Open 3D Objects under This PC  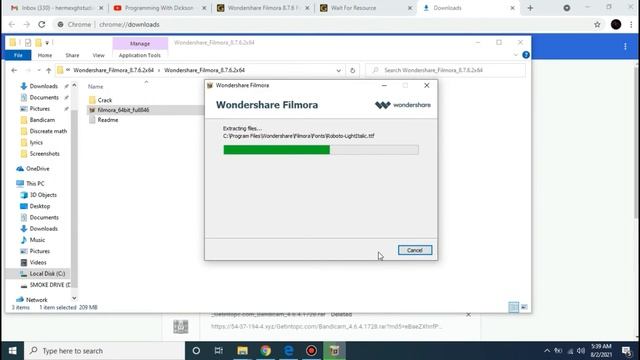click(43, 195)
